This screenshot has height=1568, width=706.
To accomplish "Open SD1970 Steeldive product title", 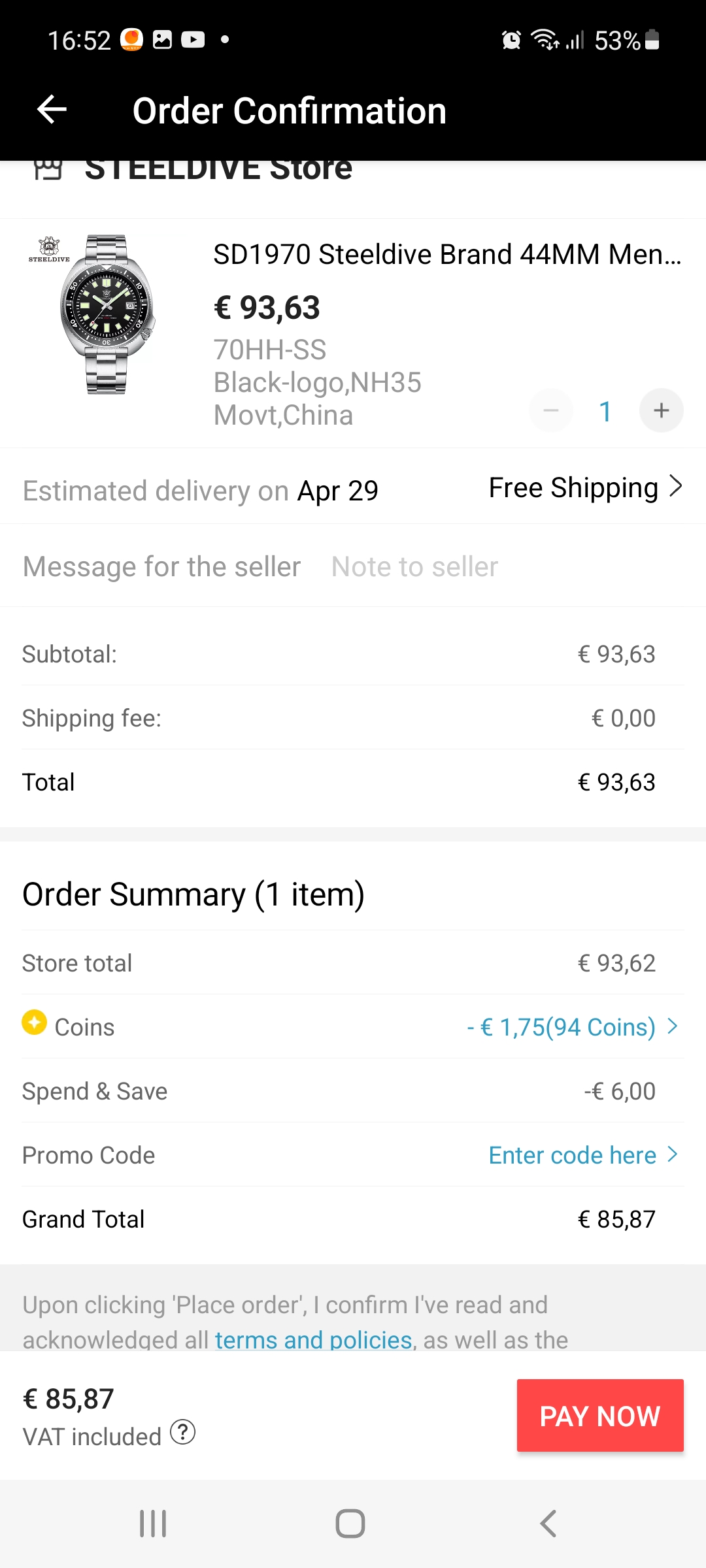I will [447, 254].
